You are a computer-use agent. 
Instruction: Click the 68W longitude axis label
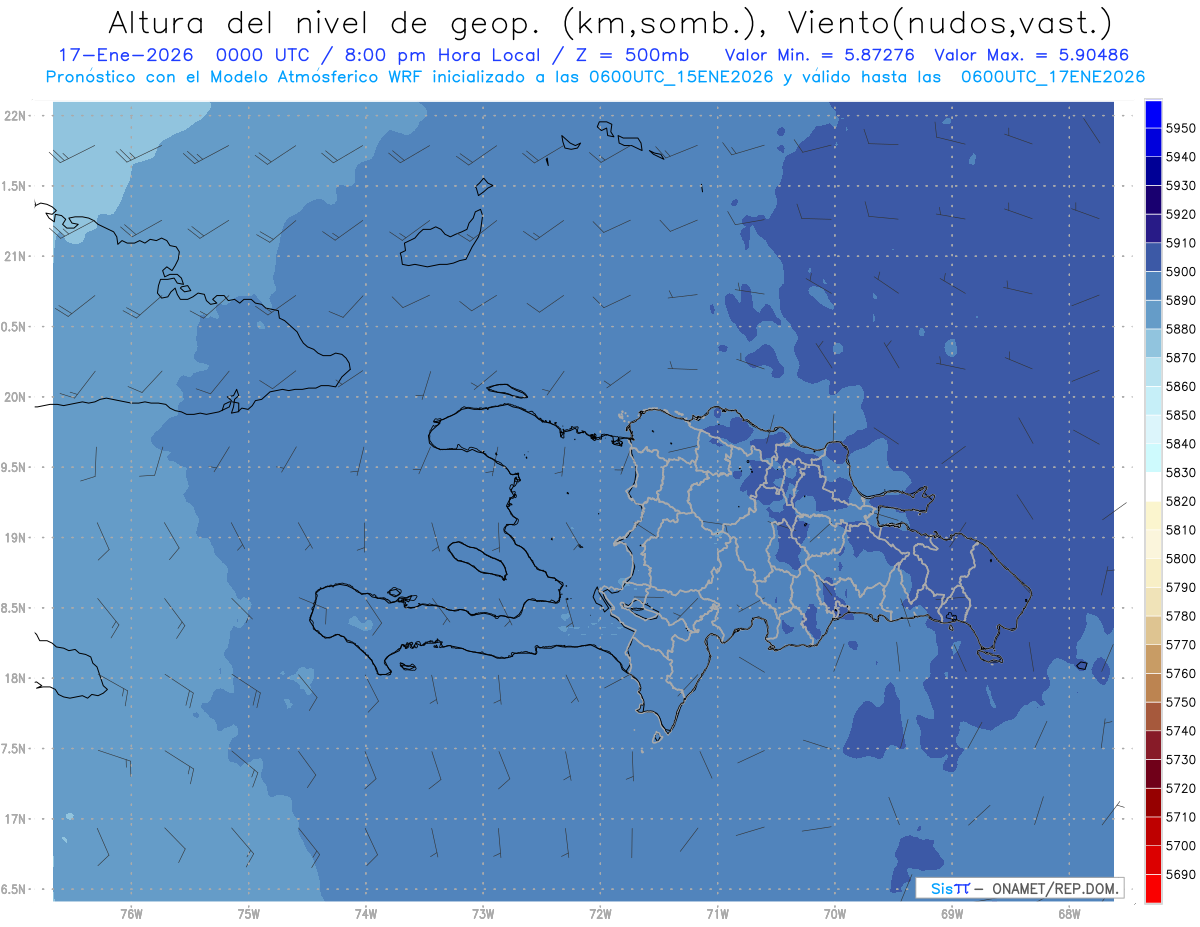click(1068, 914)
